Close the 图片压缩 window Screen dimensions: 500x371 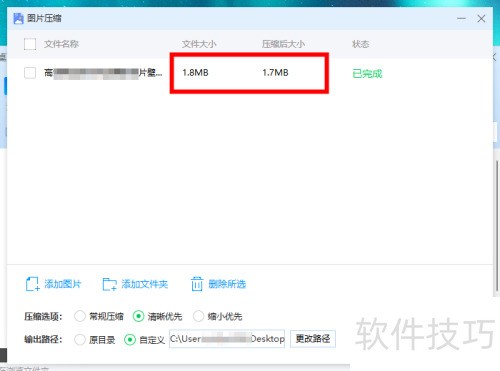tap(481, 18)
